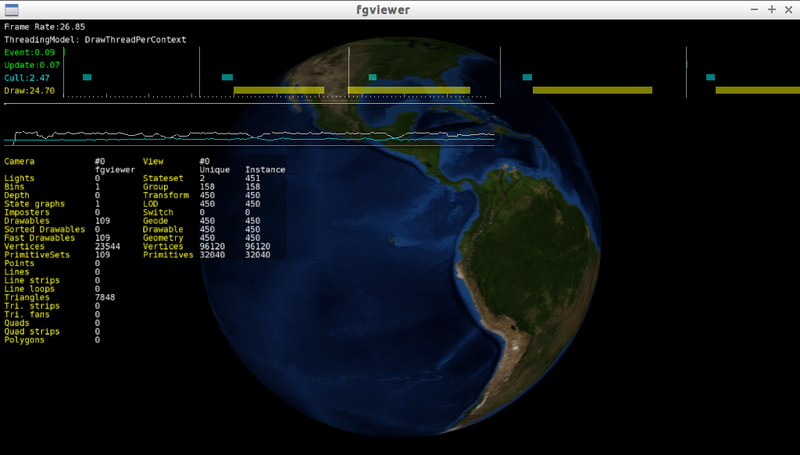This screenshot has height=455, width=800.
Task: Click the Group label
Action: [x=156, y=187]
